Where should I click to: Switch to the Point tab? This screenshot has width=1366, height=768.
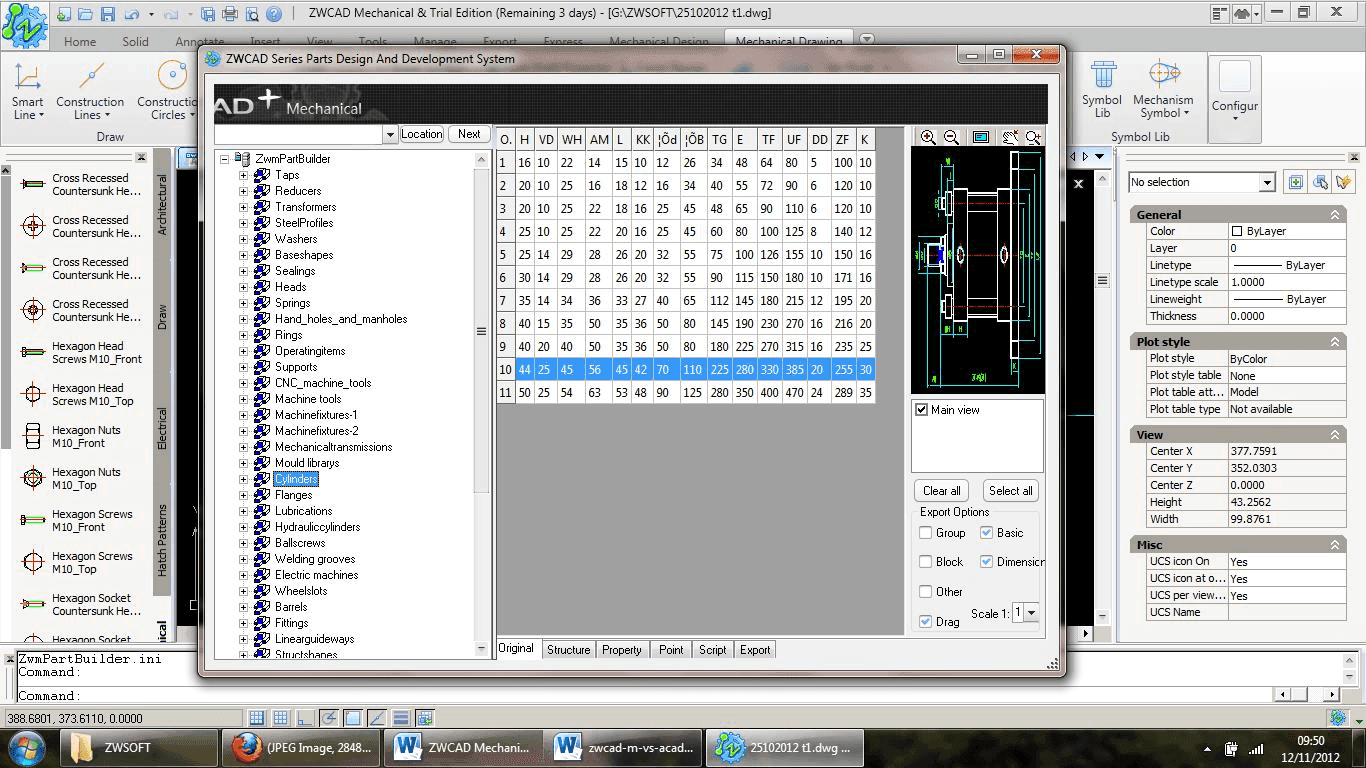coord(671,650)
